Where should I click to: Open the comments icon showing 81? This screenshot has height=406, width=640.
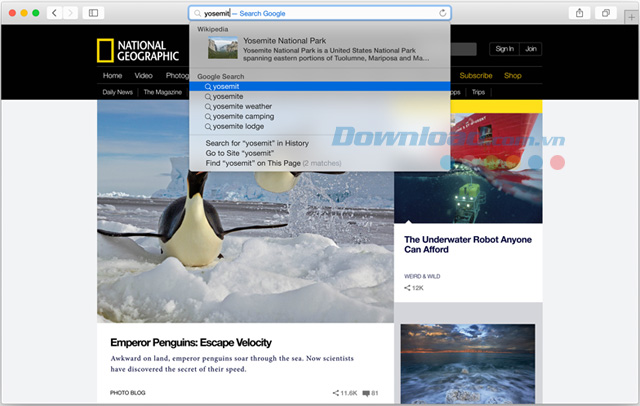[x=366, y=393]
